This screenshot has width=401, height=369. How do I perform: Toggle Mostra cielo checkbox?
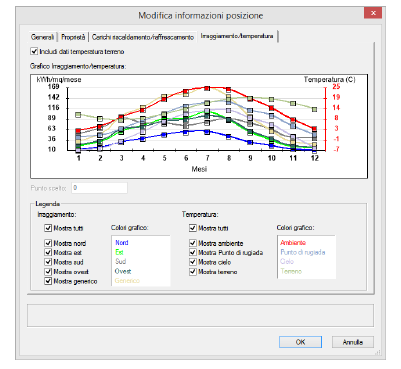193,262
